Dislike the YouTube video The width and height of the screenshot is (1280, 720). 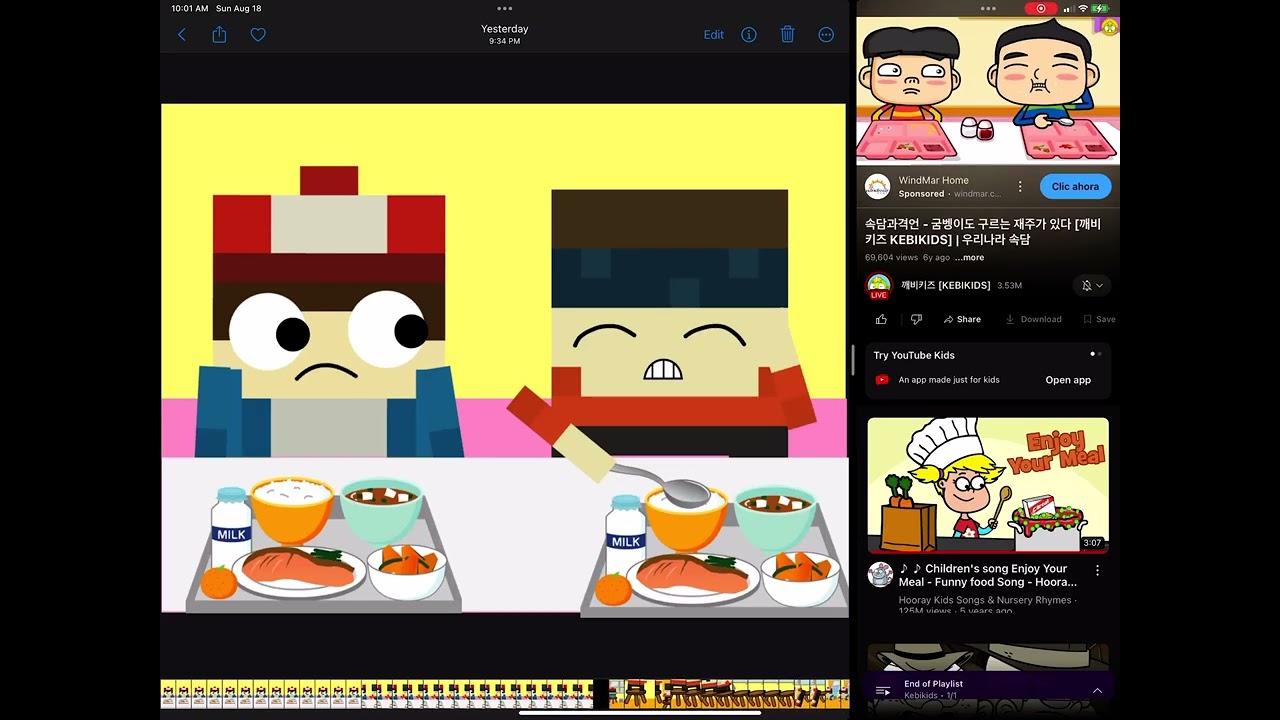pos(916,320)
